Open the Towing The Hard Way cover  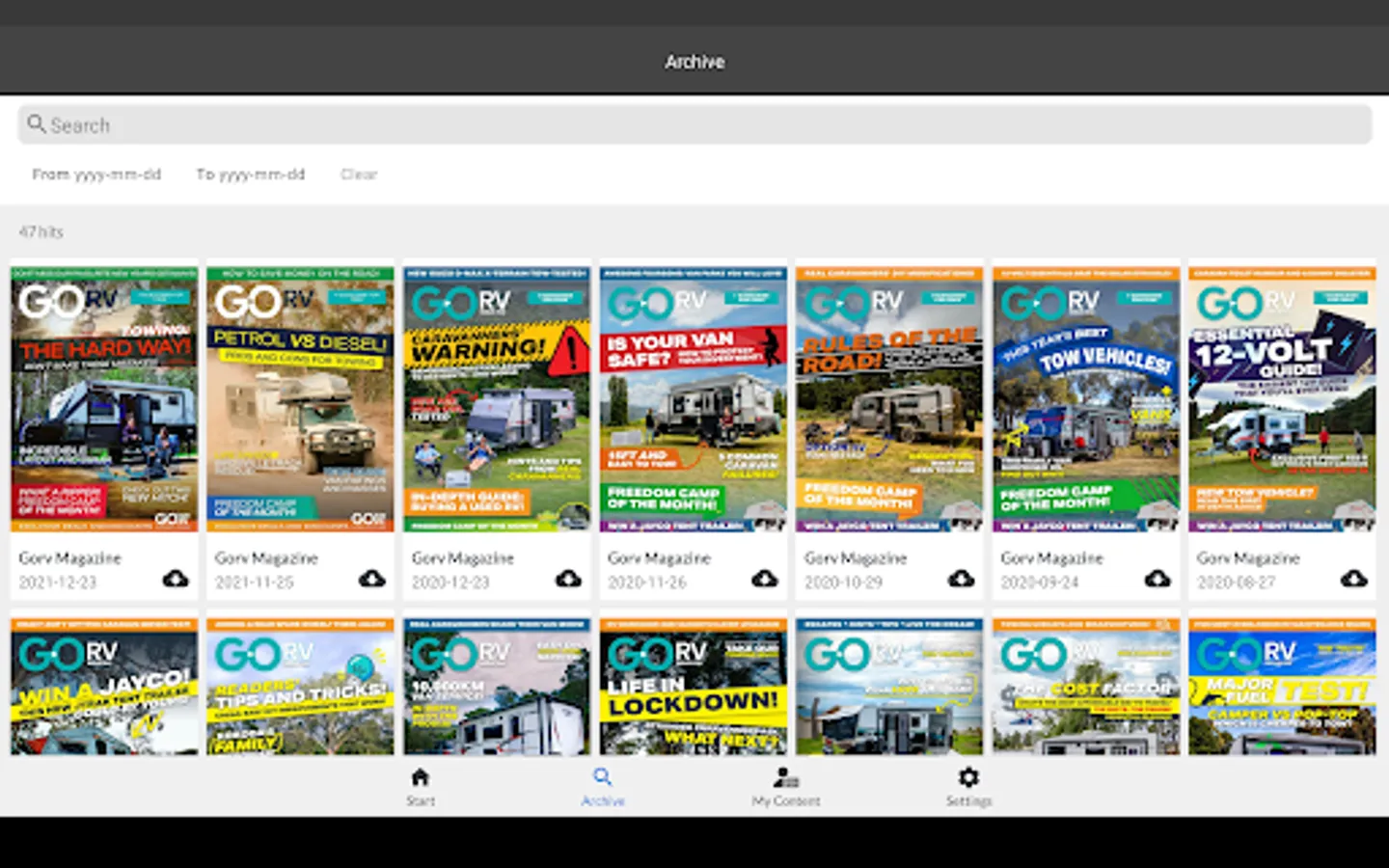[x=104, y=399]
